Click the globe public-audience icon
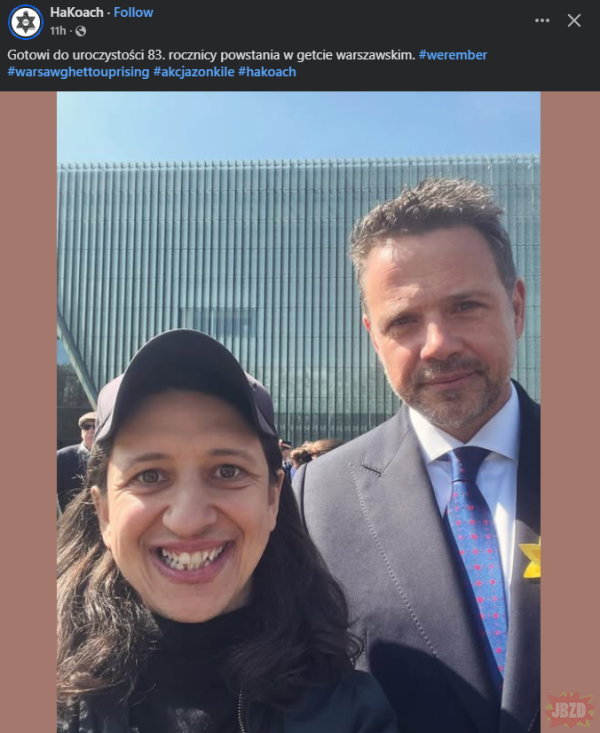600x733 pixels. point(80,31)
